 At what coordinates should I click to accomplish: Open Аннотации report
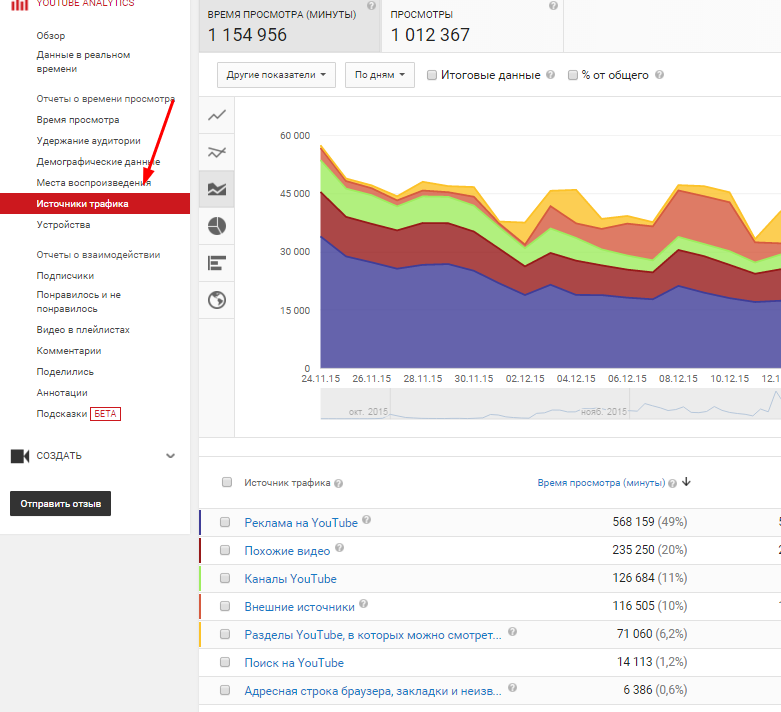coord(62,393)
